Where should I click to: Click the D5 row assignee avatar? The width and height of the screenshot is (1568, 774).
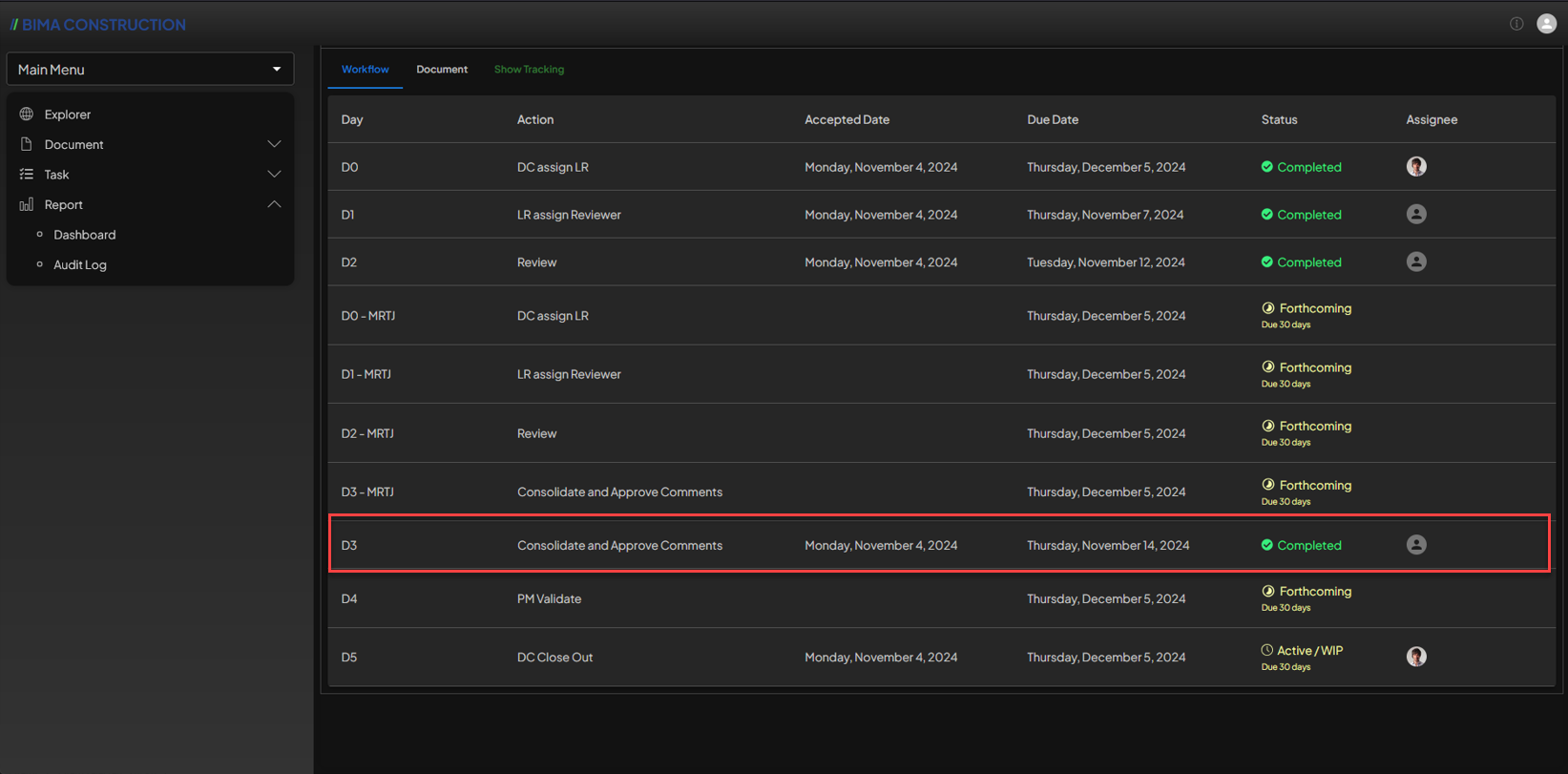pos(1416,657)
